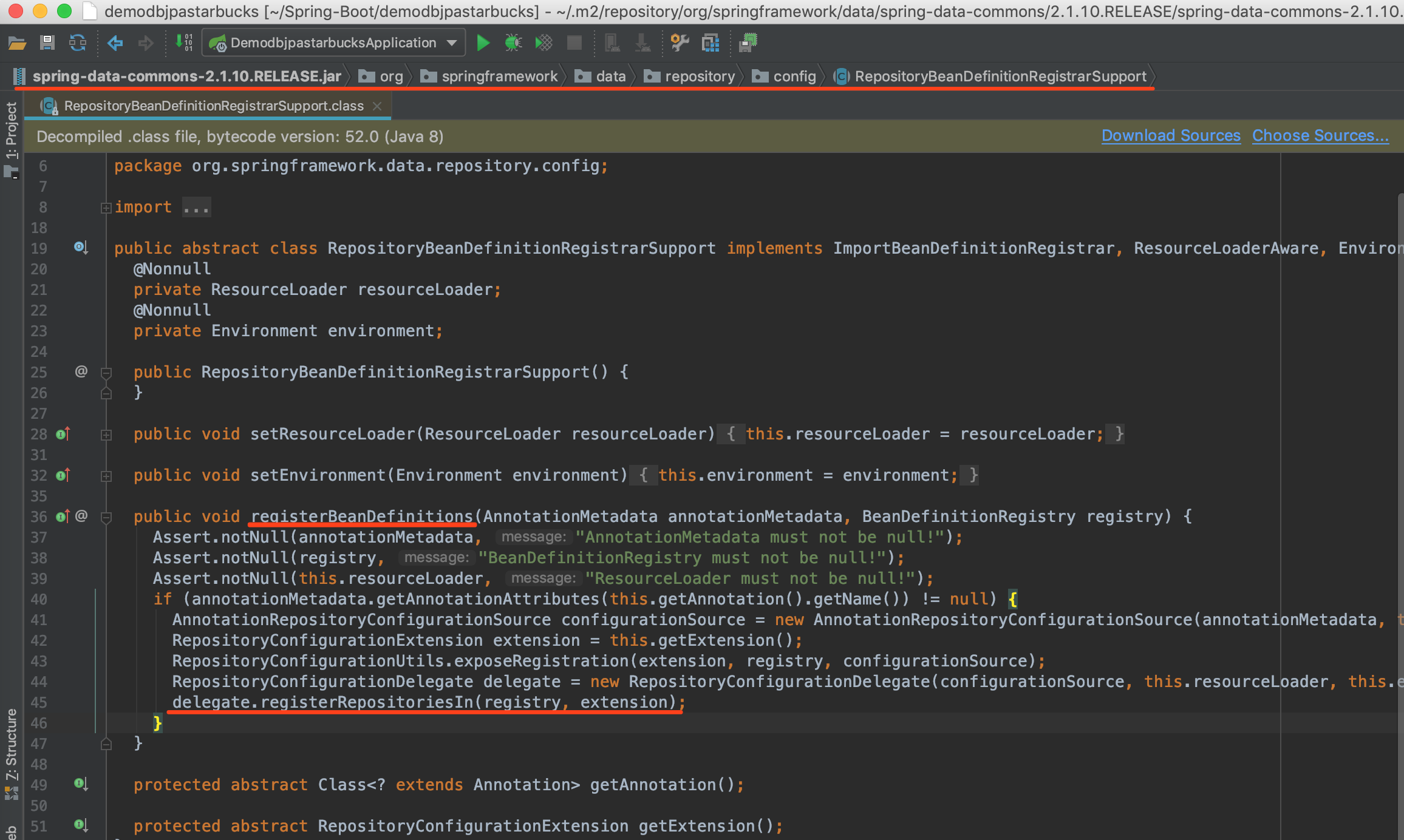Click the @ gutter icon on line 36
1404x840 pixels.
click(x=81, y=516)
